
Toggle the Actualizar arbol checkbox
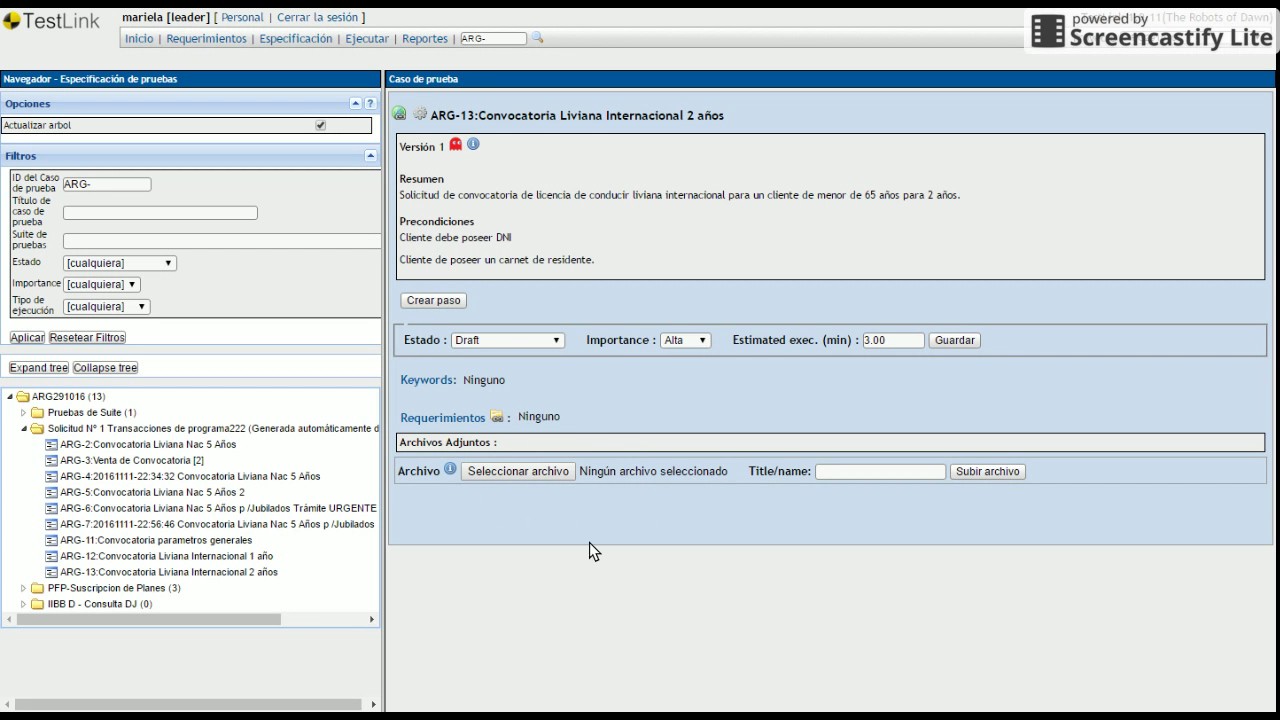click(320, 125)
